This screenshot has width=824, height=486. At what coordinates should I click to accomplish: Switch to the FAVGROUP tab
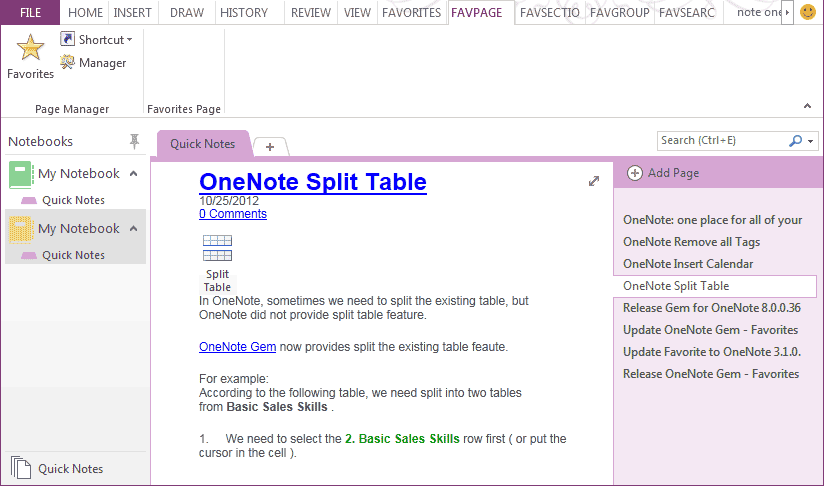coord(620,12)
